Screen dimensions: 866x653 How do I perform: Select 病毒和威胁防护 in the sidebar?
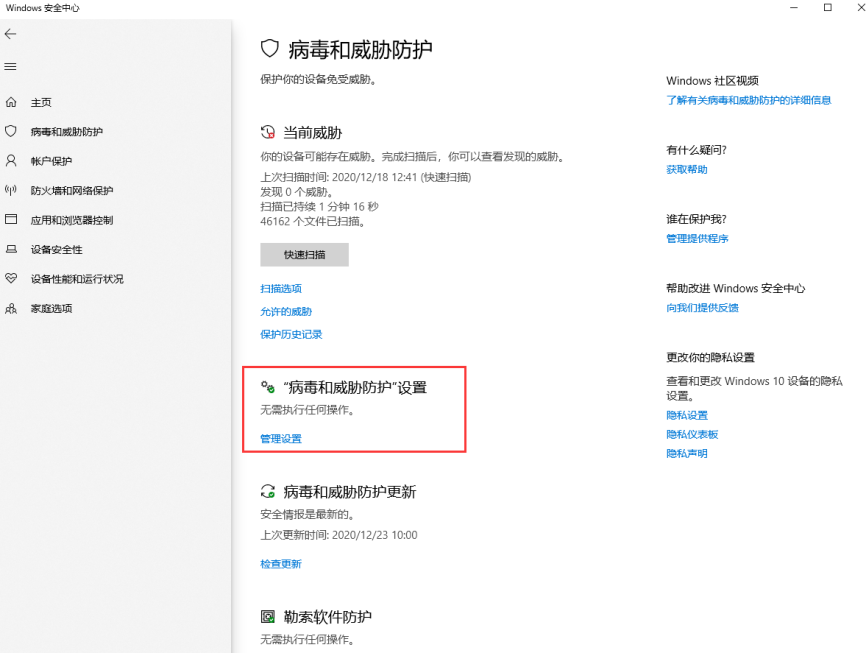point(67,131)
